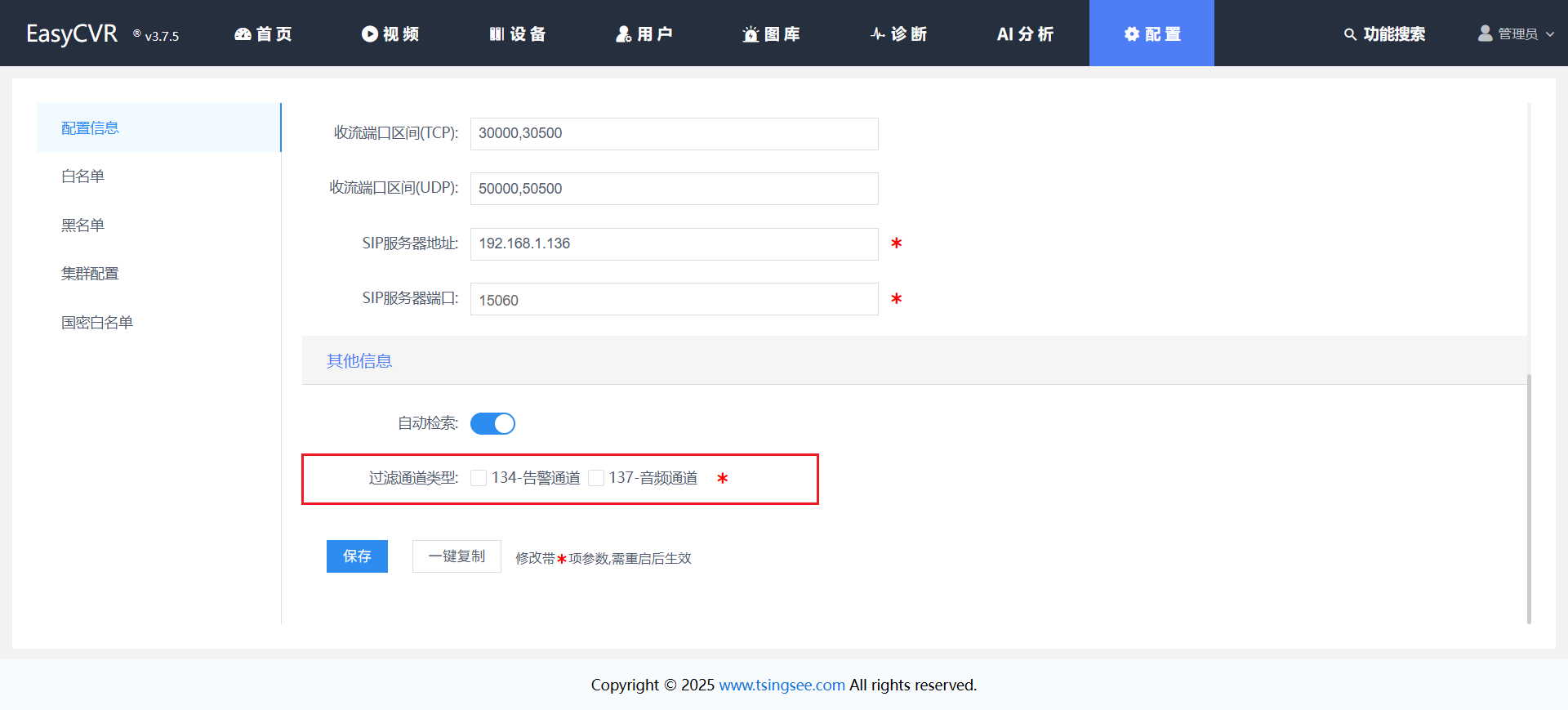Open the 首页 home tab
This screenshot has width=1568, height=710.
[263, 33]
